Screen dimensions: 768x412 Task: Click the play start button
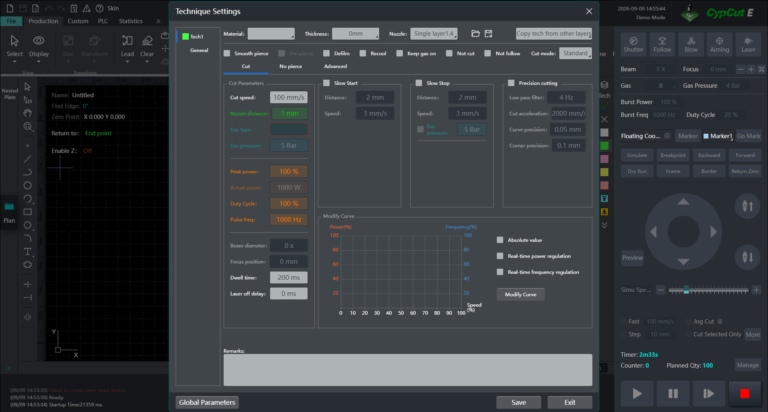tap(637, 393)
